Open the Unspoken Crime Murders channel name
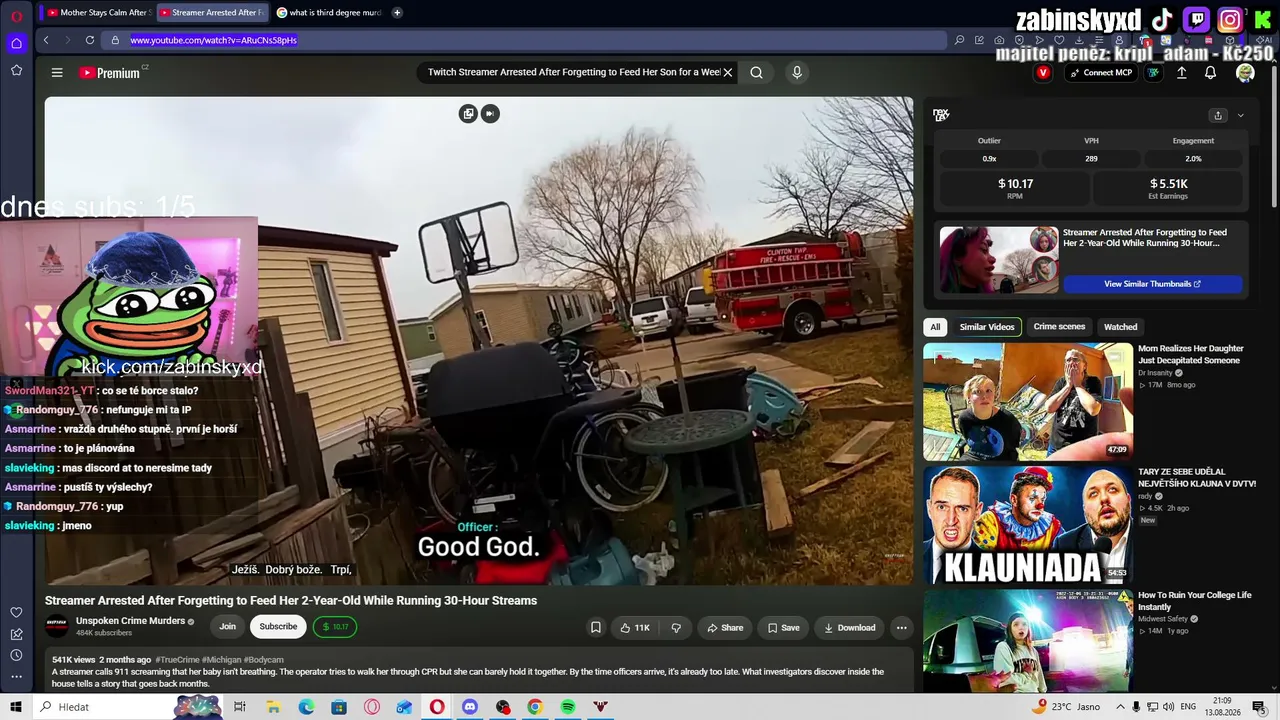This screenshot has height=720, width=1280. 130,621
